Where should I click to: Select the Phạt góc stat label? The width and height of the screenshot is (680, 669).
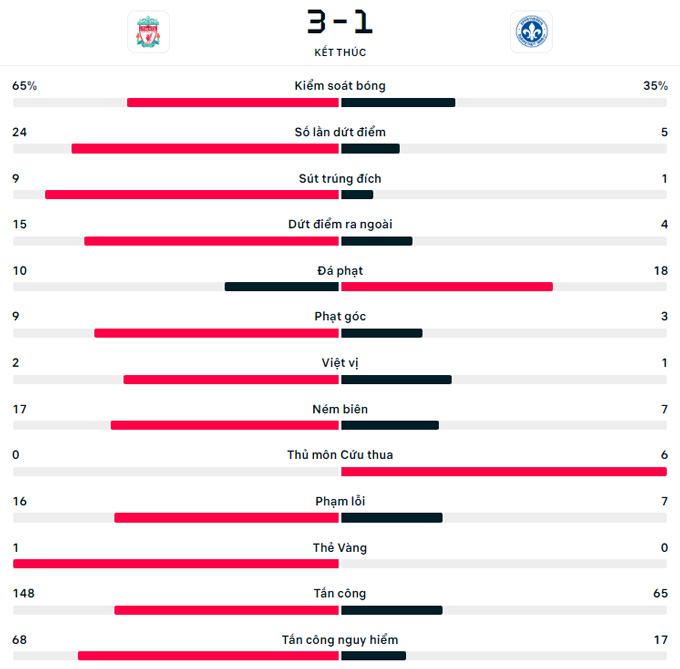pos(340,317)
